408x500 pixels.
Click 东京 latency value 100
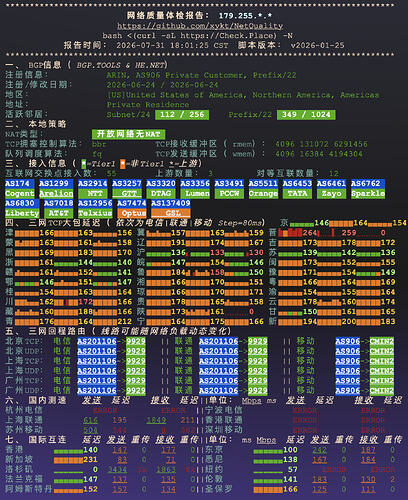click(290, 450)
